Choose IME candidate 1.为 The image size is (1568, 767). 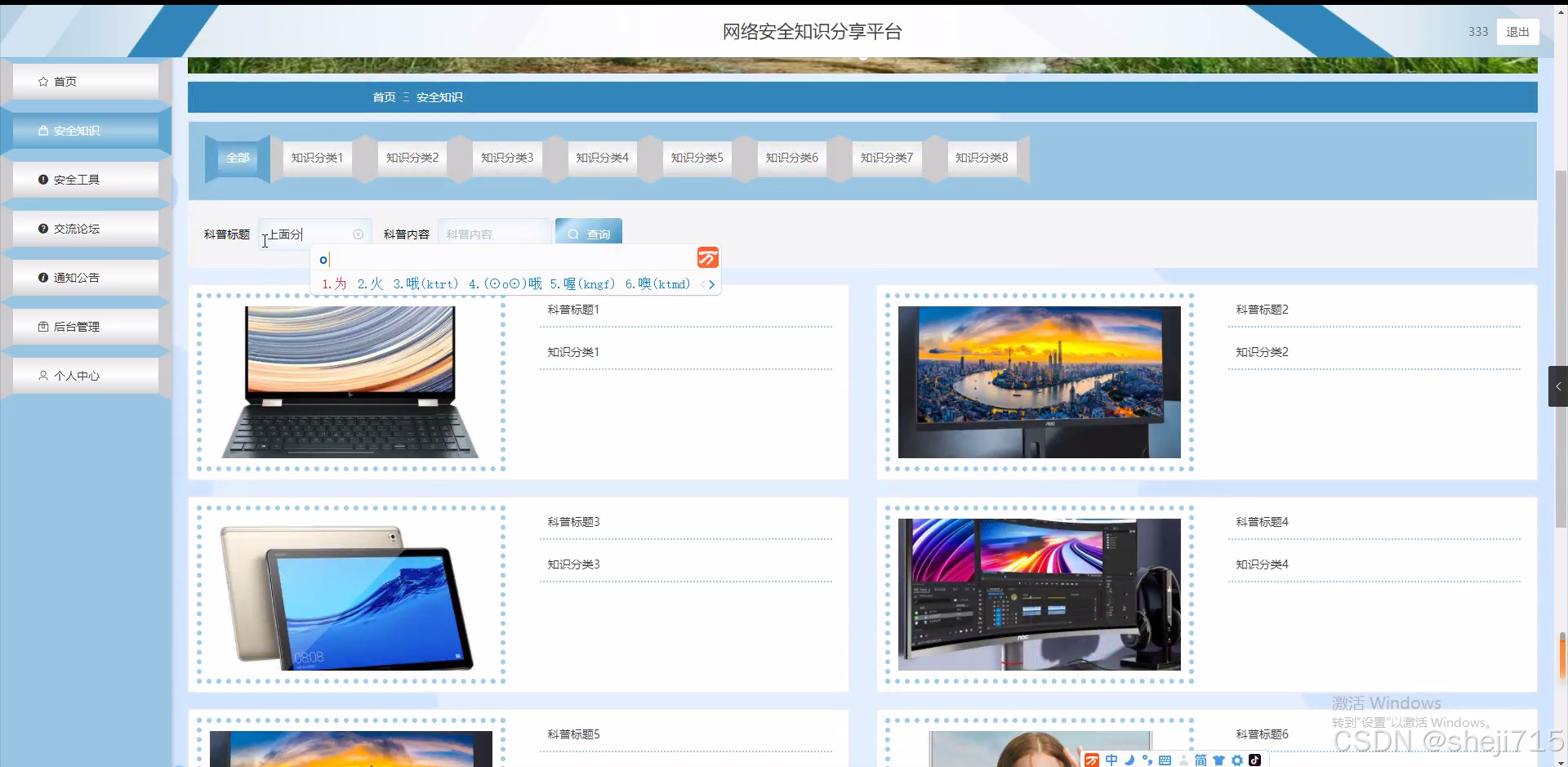click(x=334, y=284)
